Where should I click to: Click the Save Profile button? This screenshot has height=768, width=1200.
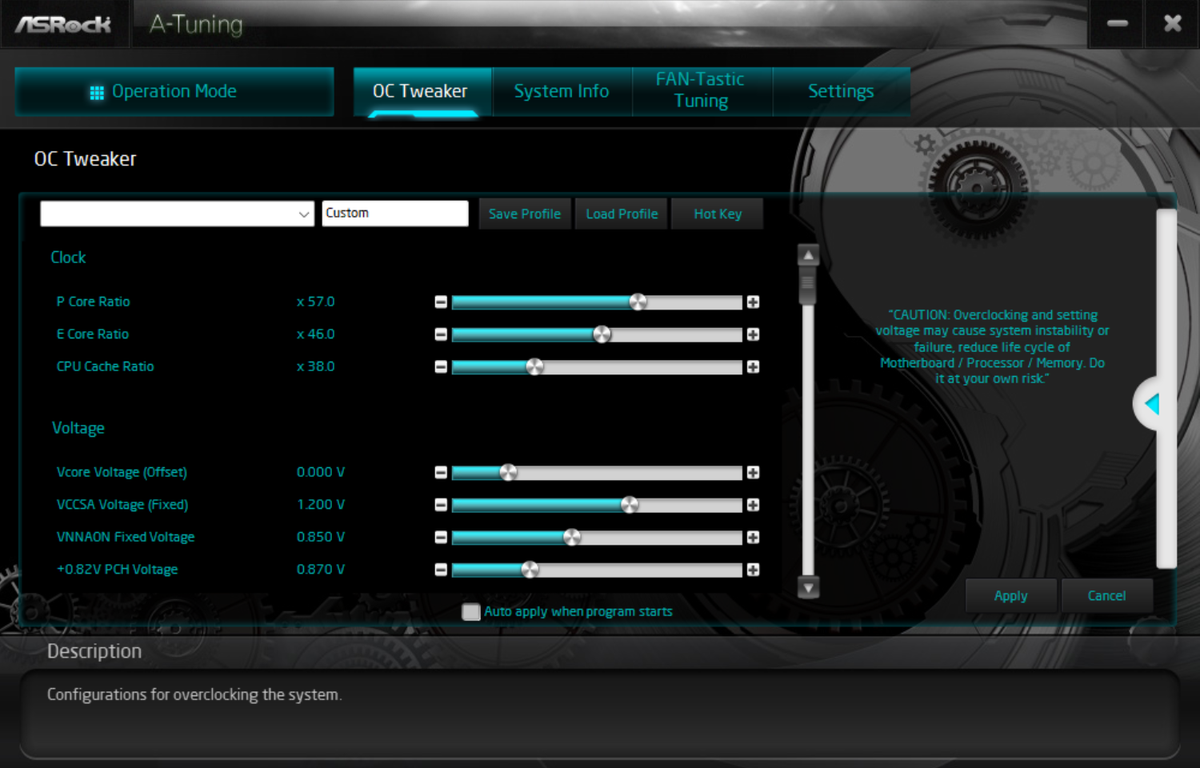tap(525, 214)
